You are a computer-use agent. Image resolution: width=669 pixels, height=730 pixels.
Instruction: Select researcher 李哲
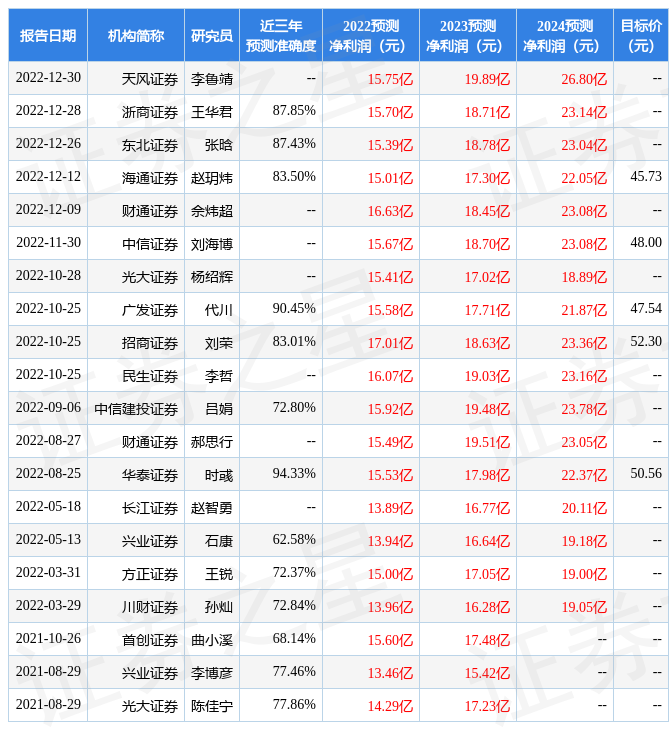tap(219, 376)
